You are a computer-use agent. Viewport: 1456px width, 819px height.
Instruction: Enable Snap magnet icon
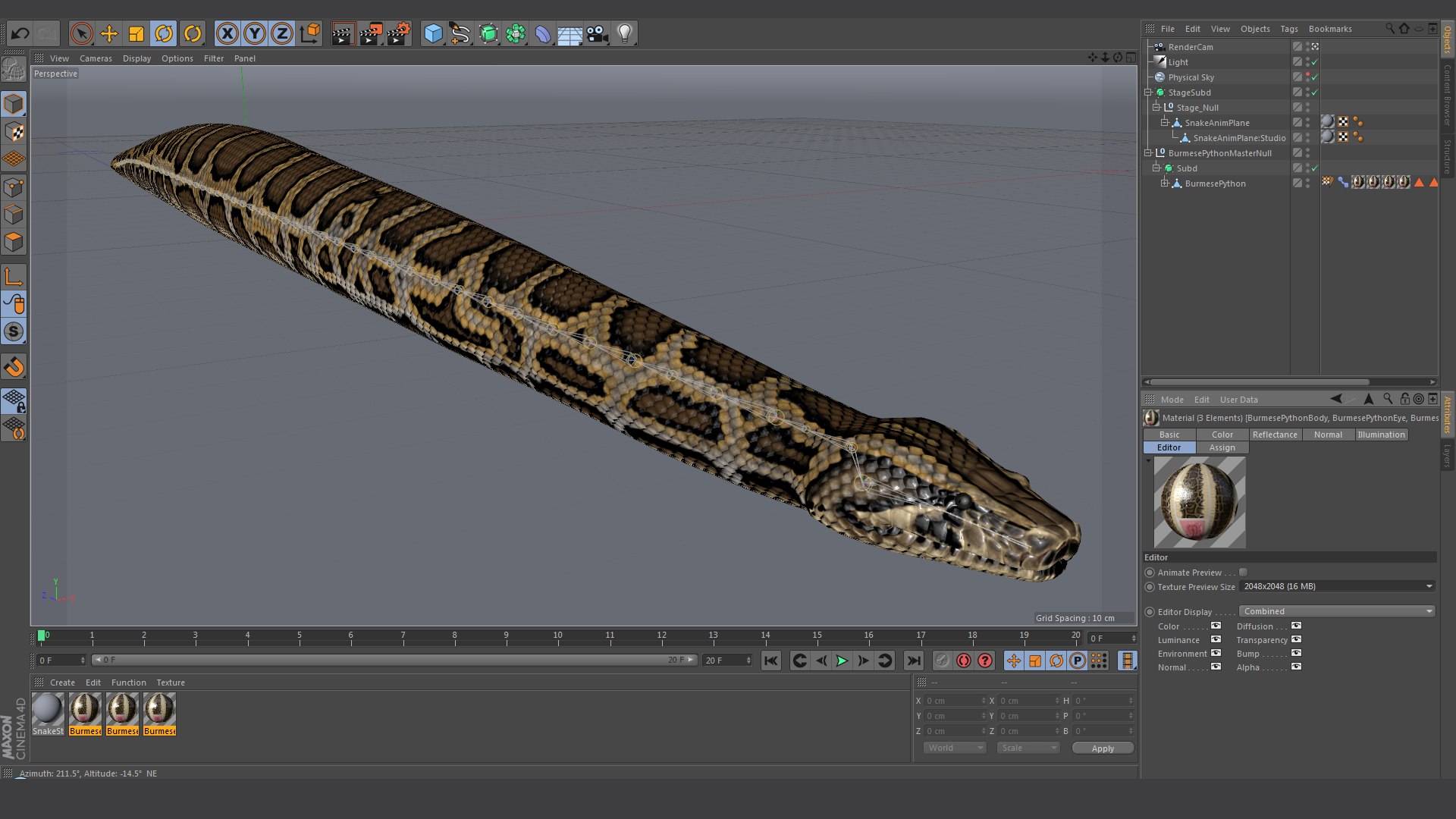[x=14, y=367]
